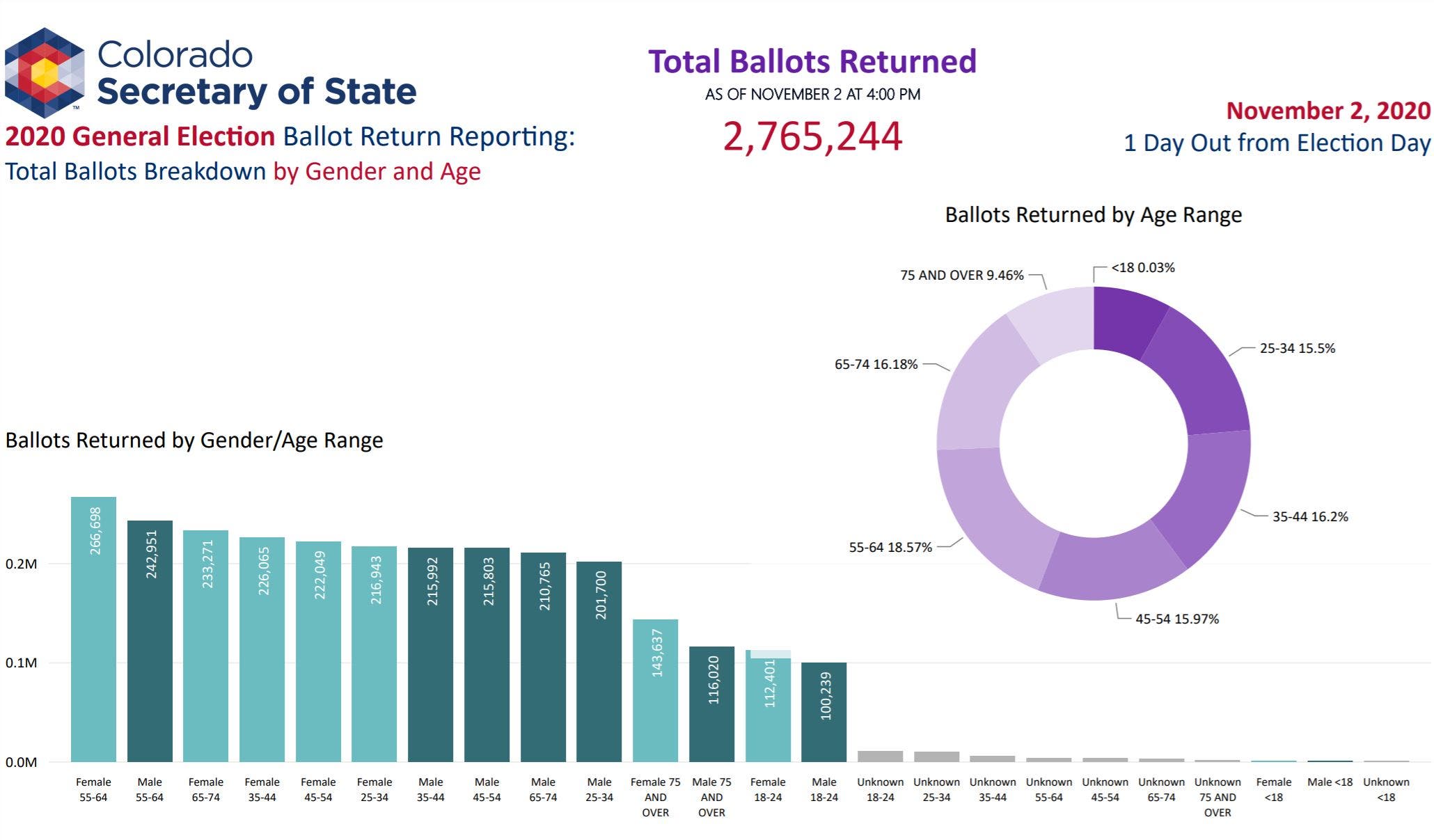
Task: Click the Male 25-34 bar showing 201,700
Action: (599, 661)
